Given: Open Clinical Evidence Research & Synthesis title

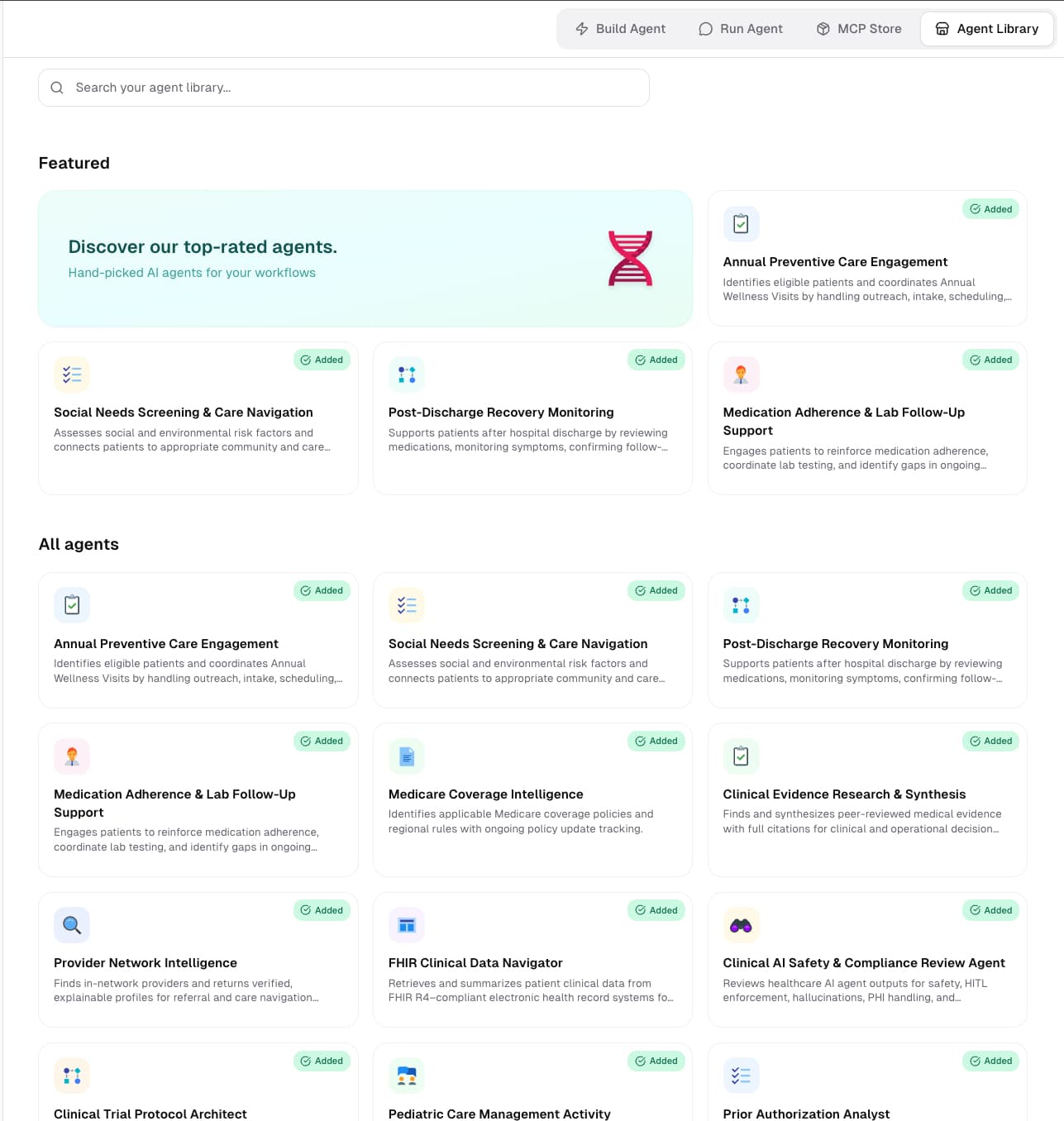Looking at the screenshot, I should pos(844,794).
